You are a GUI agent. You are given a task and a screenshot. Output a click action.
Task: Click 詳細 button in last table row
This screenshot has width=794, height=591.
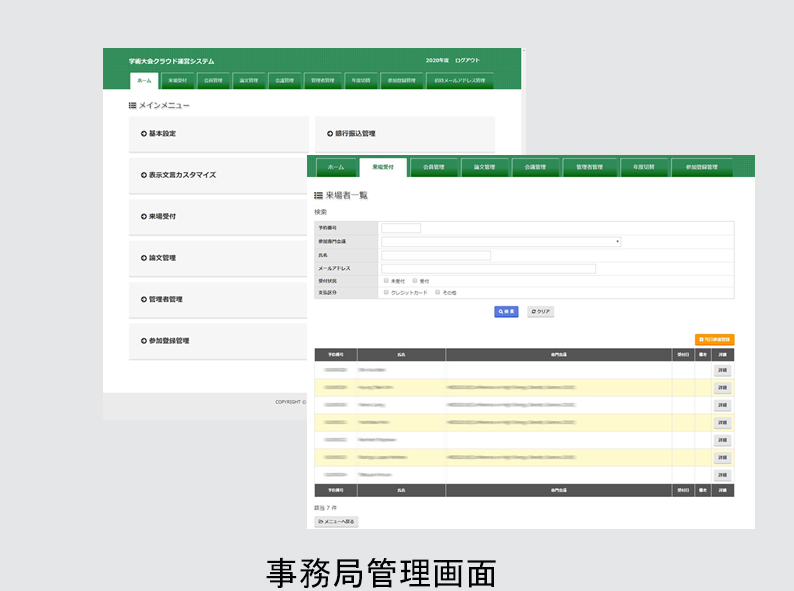723,475
